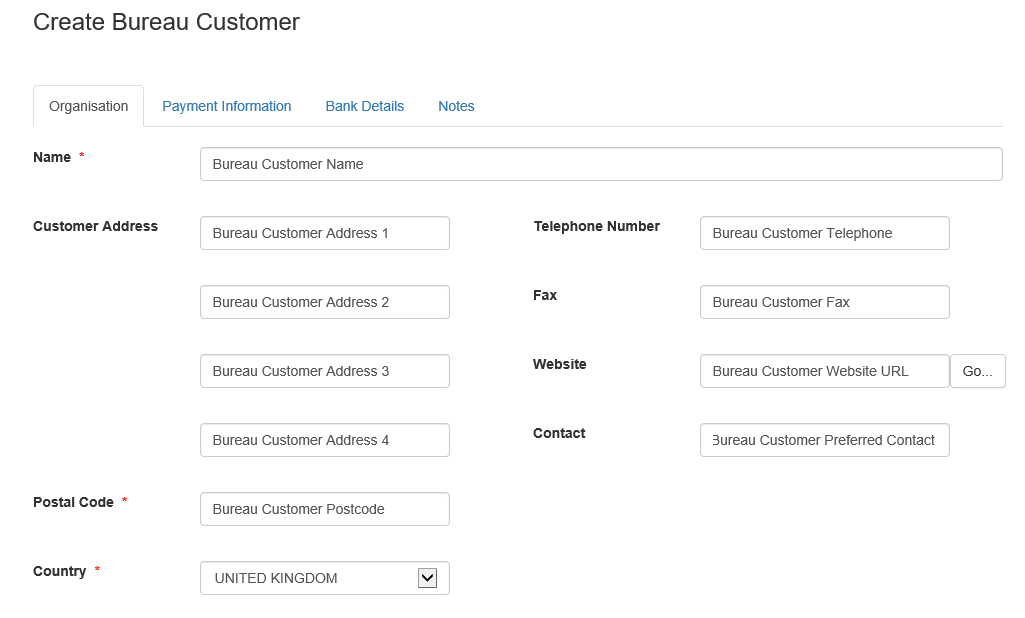This screenshot has width=1025, height=618.
Task: Focus the Bureau Customer Name field
Action: point(600,164)
